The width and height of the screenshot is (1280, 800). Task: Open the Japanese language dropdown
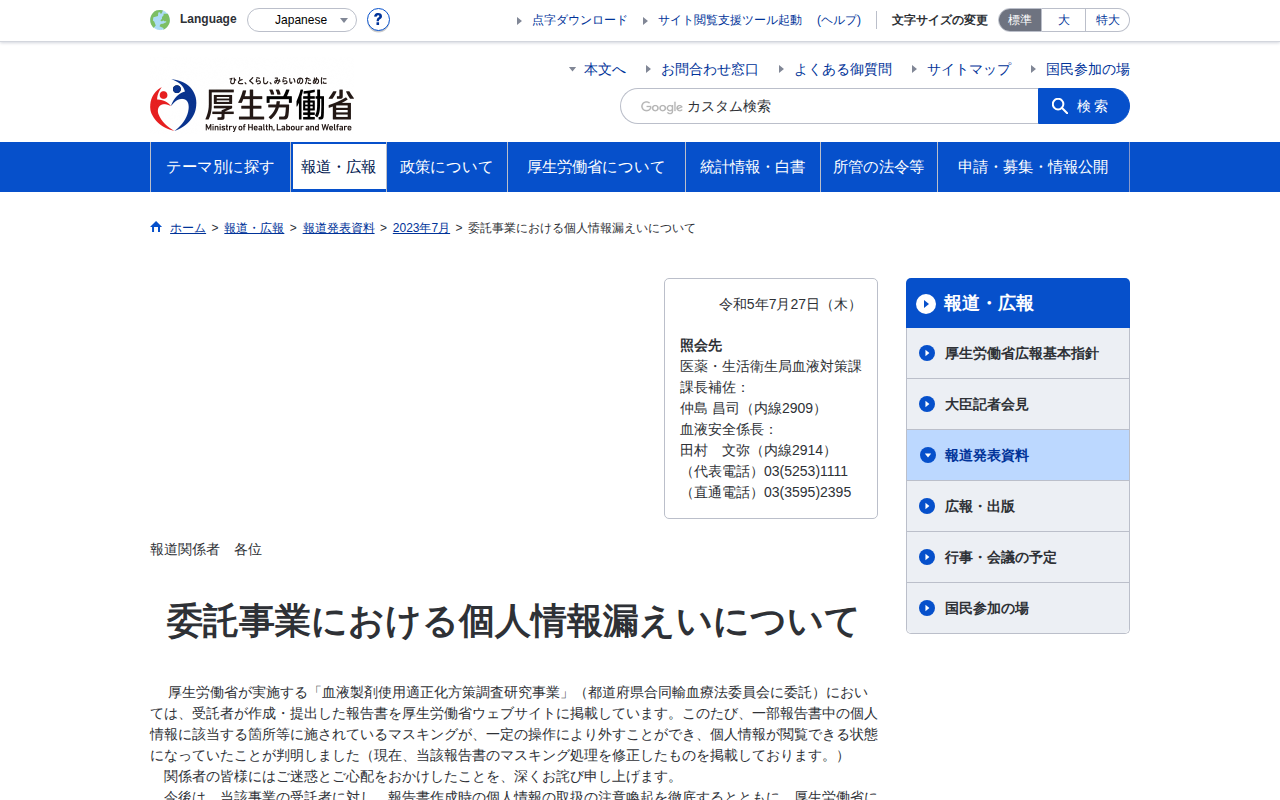click(x=302, y=20)
